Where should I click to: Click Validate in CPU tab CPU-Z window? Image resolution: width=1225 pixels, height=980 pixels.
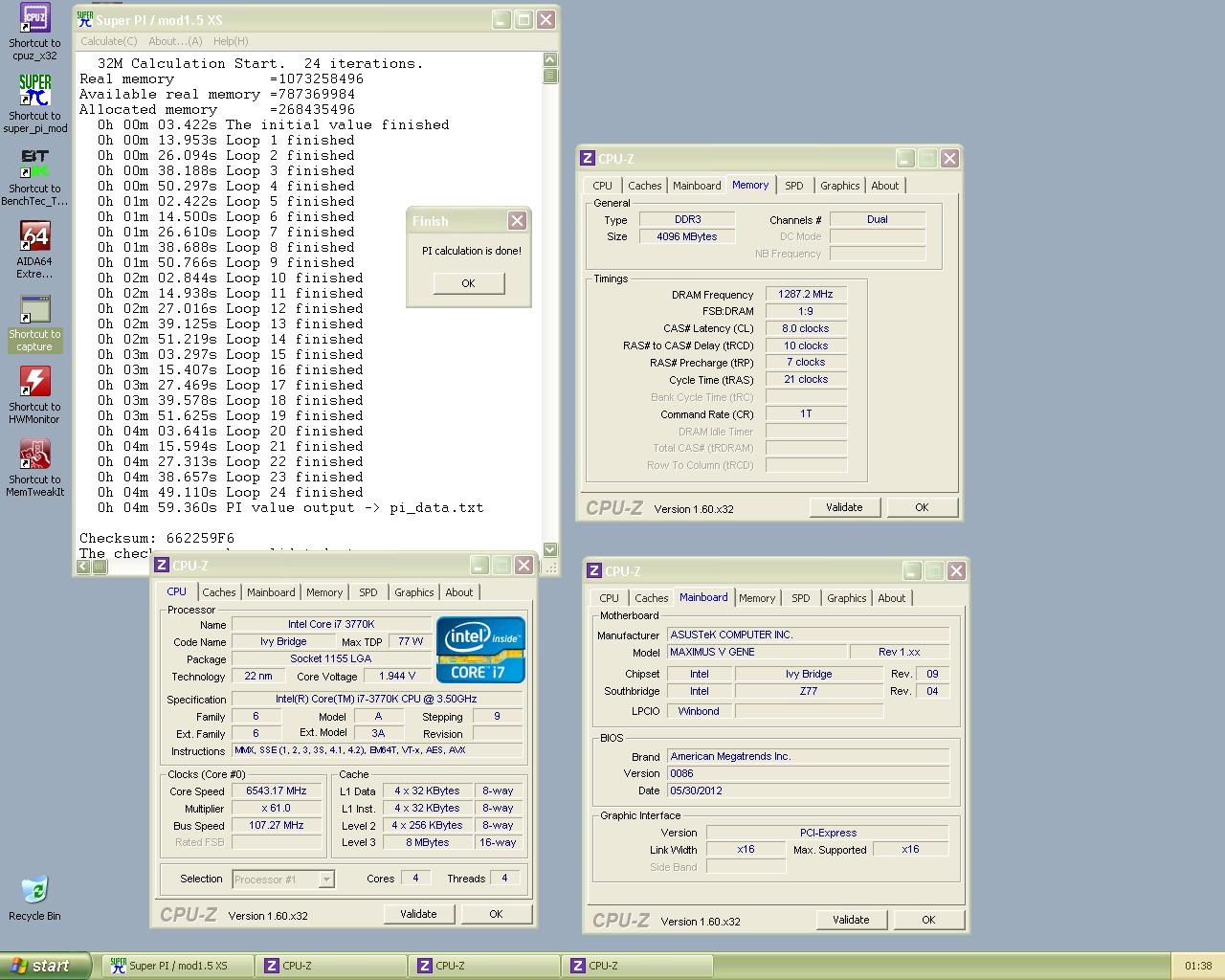(418, 914)
